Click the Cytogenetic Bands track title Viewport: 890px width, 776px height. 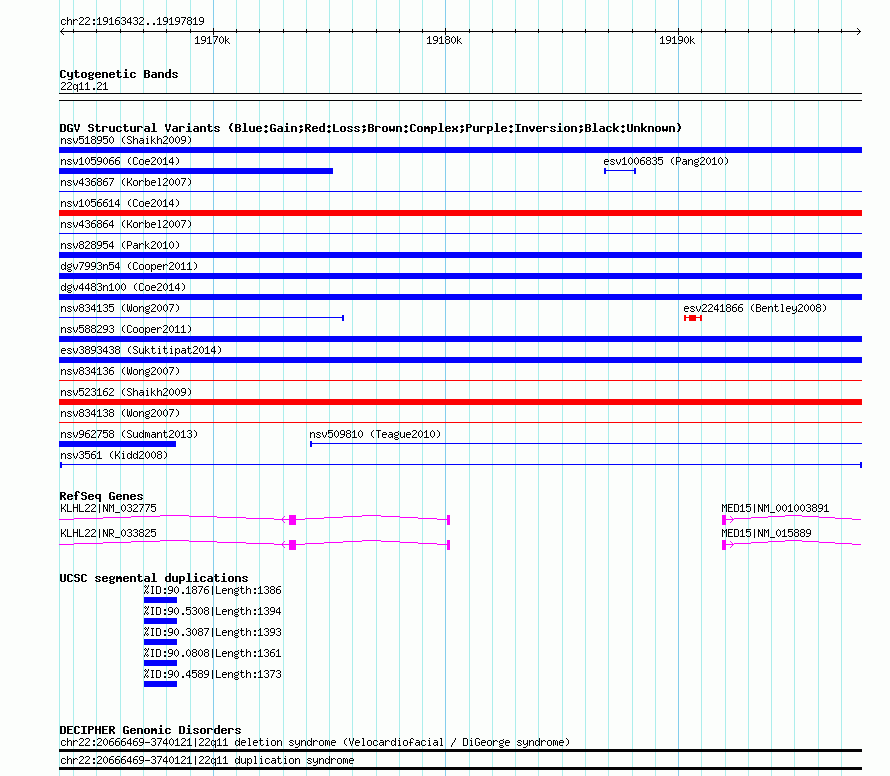[119, 74]
